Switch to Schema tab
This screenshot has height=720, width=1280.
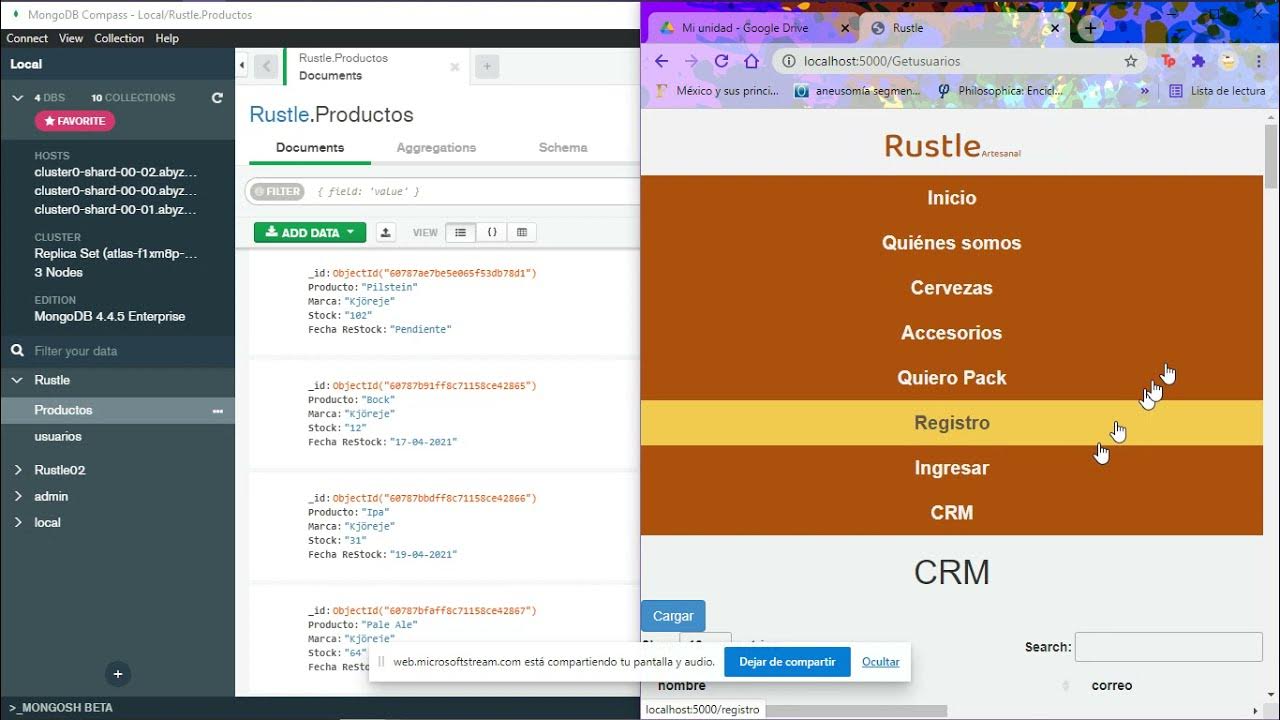pos(563,147)
